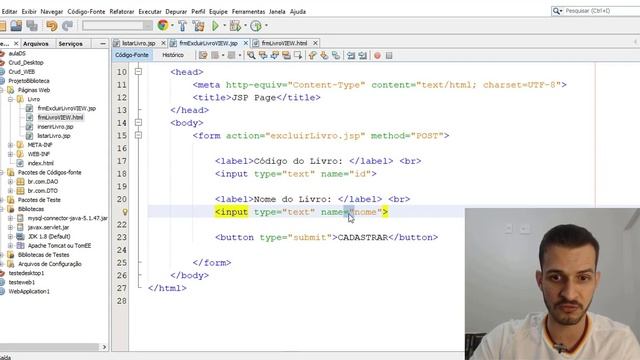Expand the br.com.DAO package node

(11, 182)
